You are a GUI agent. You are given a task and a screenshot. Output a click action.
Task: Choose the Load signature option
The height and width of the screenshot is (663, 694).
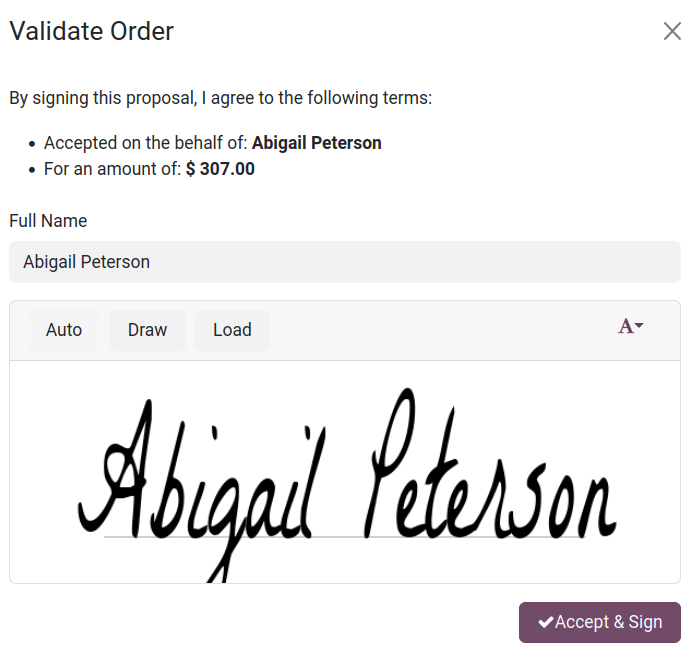(232, 330)
